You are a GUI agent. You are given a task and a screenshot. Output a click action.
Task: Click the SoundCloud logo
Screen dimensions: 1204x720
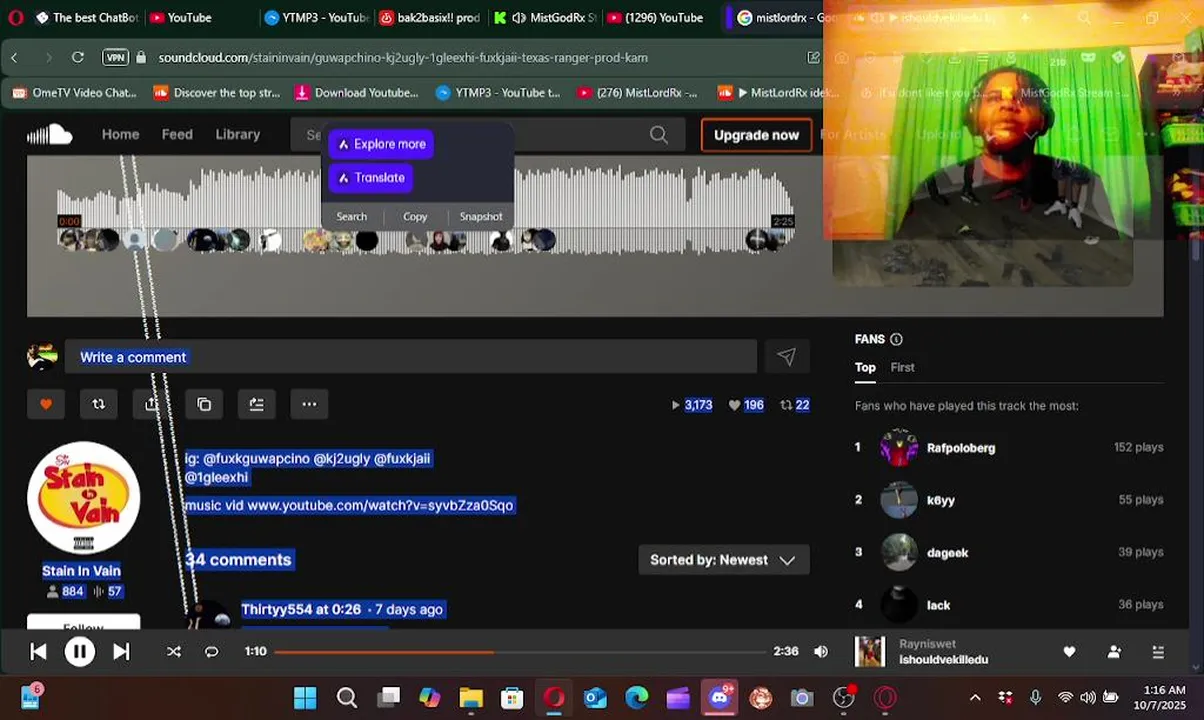(x=49, y=135)
